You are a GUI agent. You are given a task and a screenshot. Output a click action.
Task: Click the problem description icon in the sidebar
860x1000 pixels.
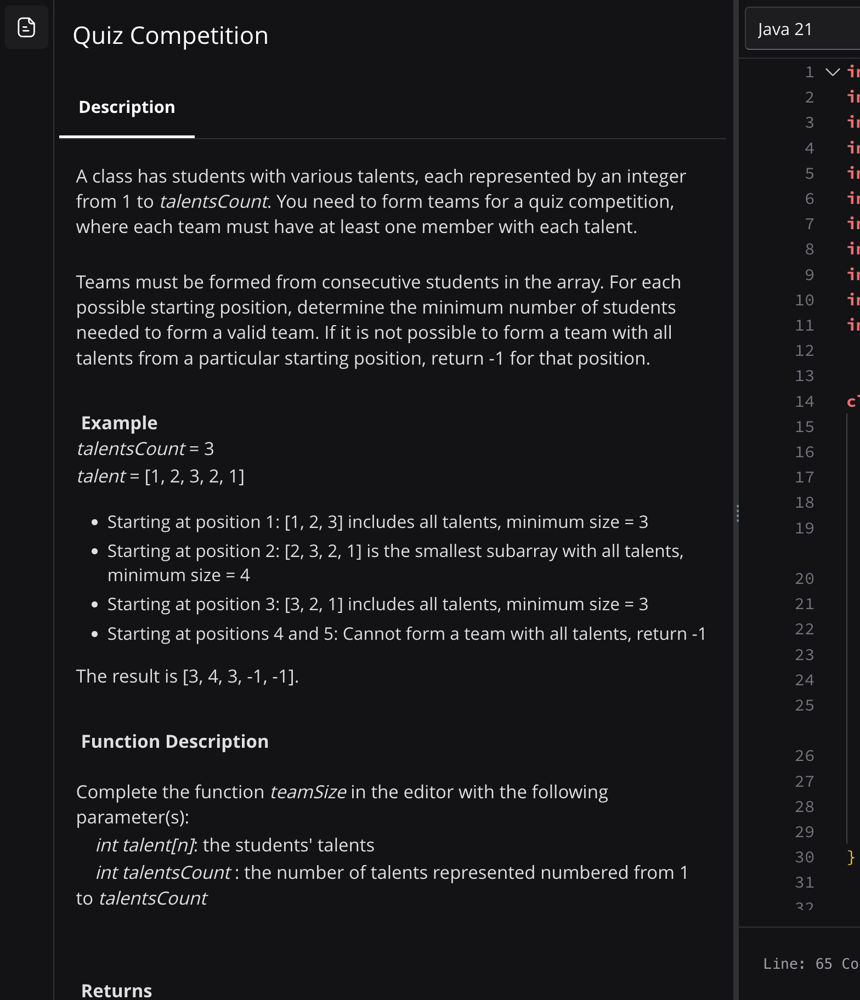(x=27, y=28)
